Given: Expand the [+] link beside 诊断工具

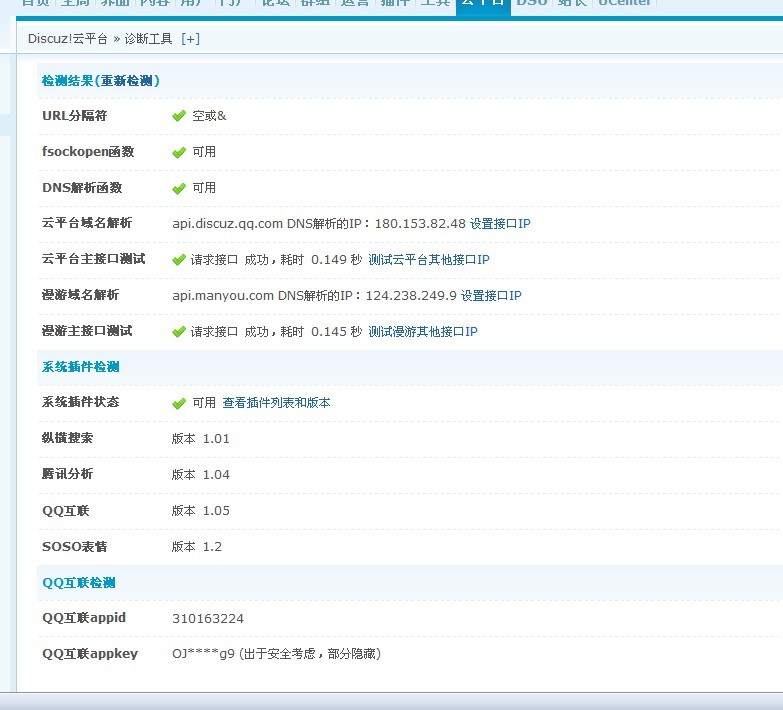Looking at the screenshot, I should tap(190, 39).
